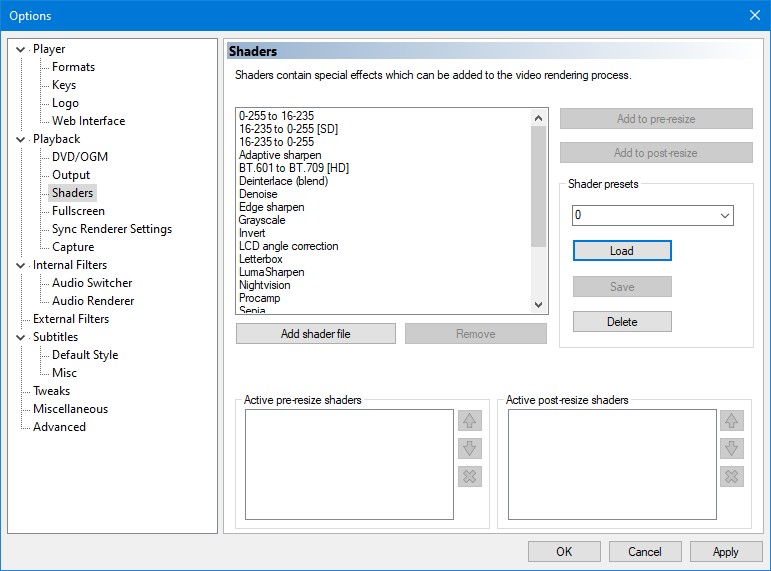Select Output settings page
Image resolution: width=771 pixels, height=571 pixels.
click(71, 175)
